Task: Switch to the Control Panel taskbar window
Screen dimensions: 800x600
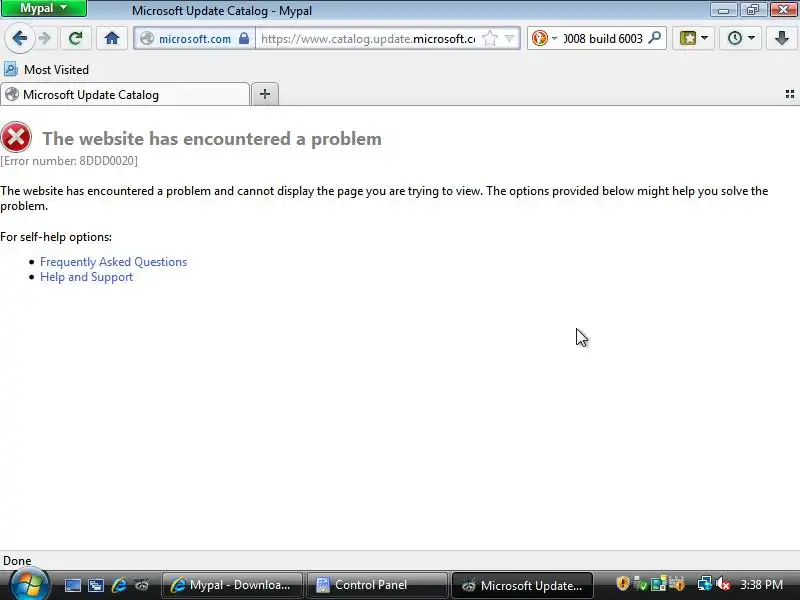Action: tap(377, 585)
